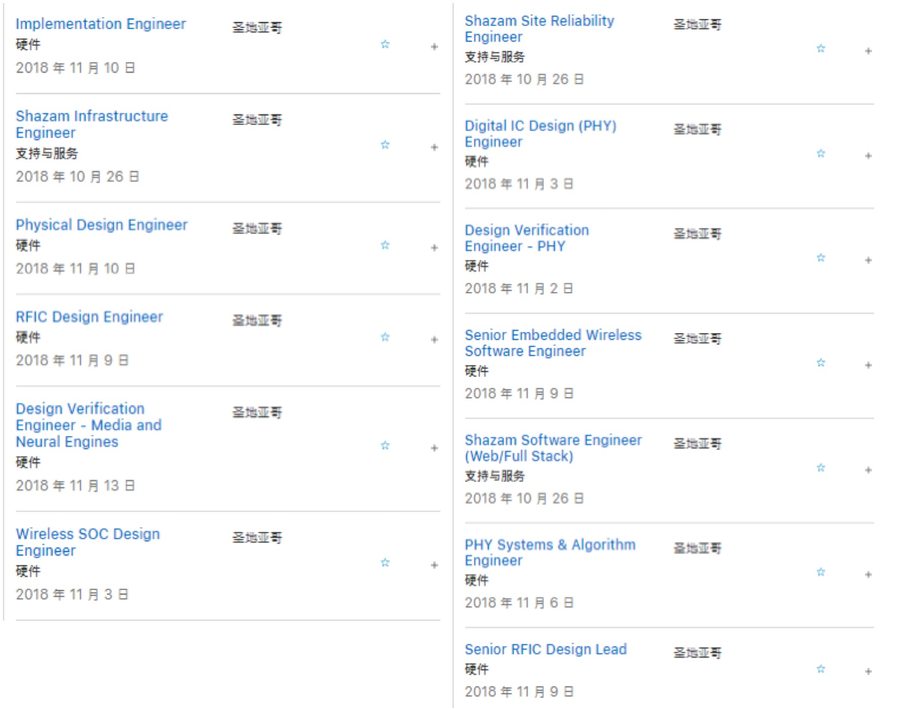Favorite the Wireless SOC Design Engineer role
The width and height of the screenshot is (900, 710).
(x=385, y=562)
